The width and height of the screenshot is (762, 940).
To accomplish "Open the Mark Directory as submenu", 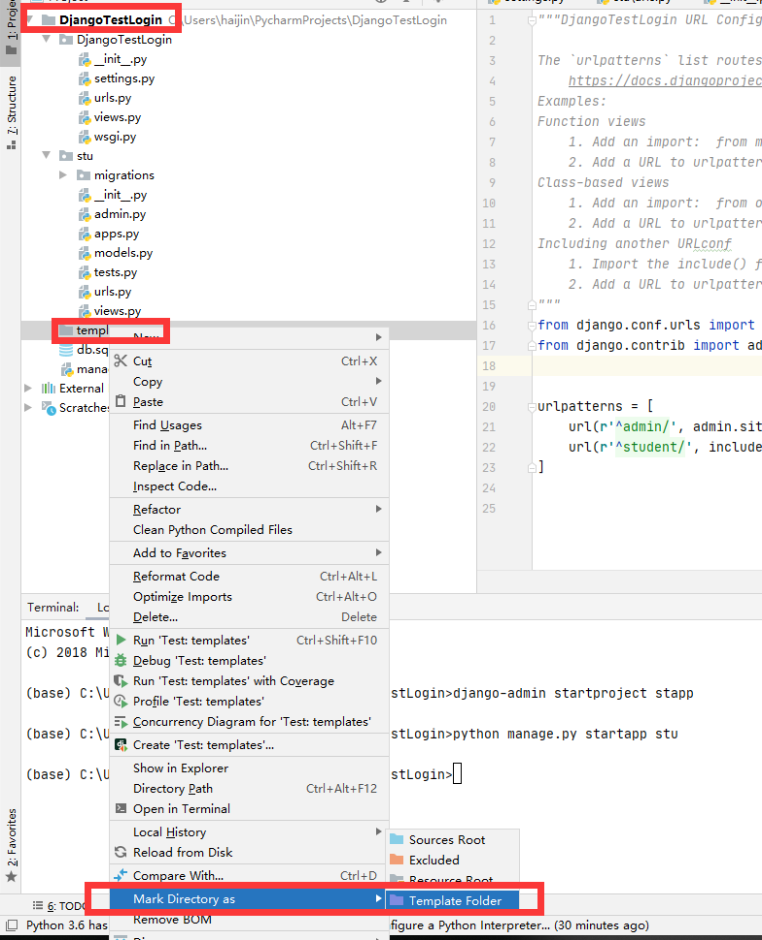I will click(249, 899).
